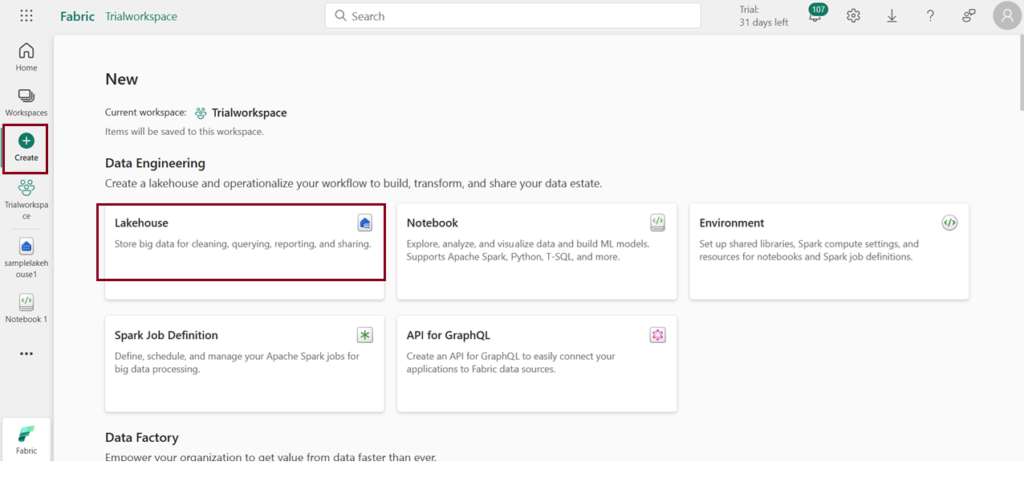1024x482 pixels.
Task: Open the Fabric experience switcher at bottom
Action: point(26,439)
